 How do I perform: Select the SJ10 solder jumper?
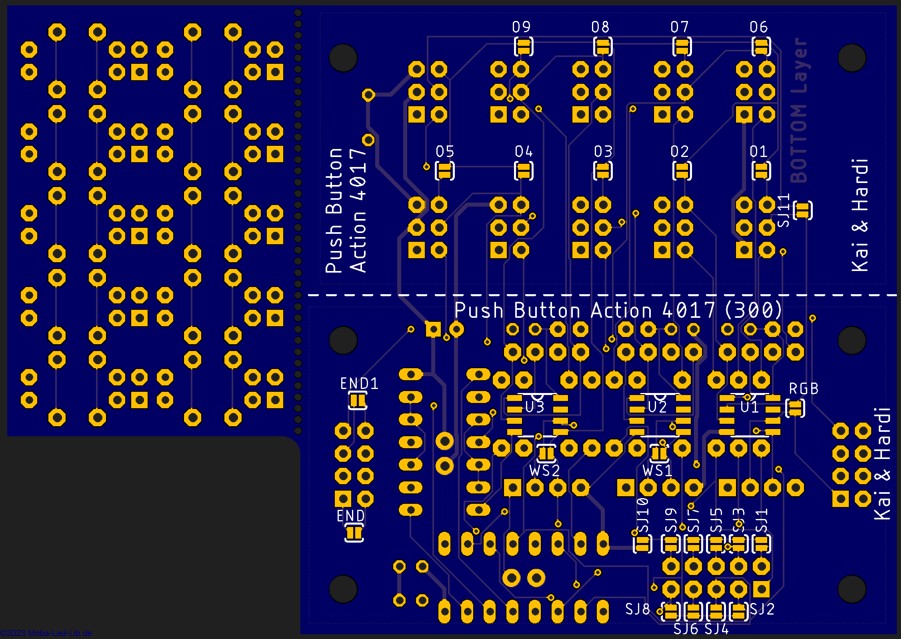tap(643, 544)
